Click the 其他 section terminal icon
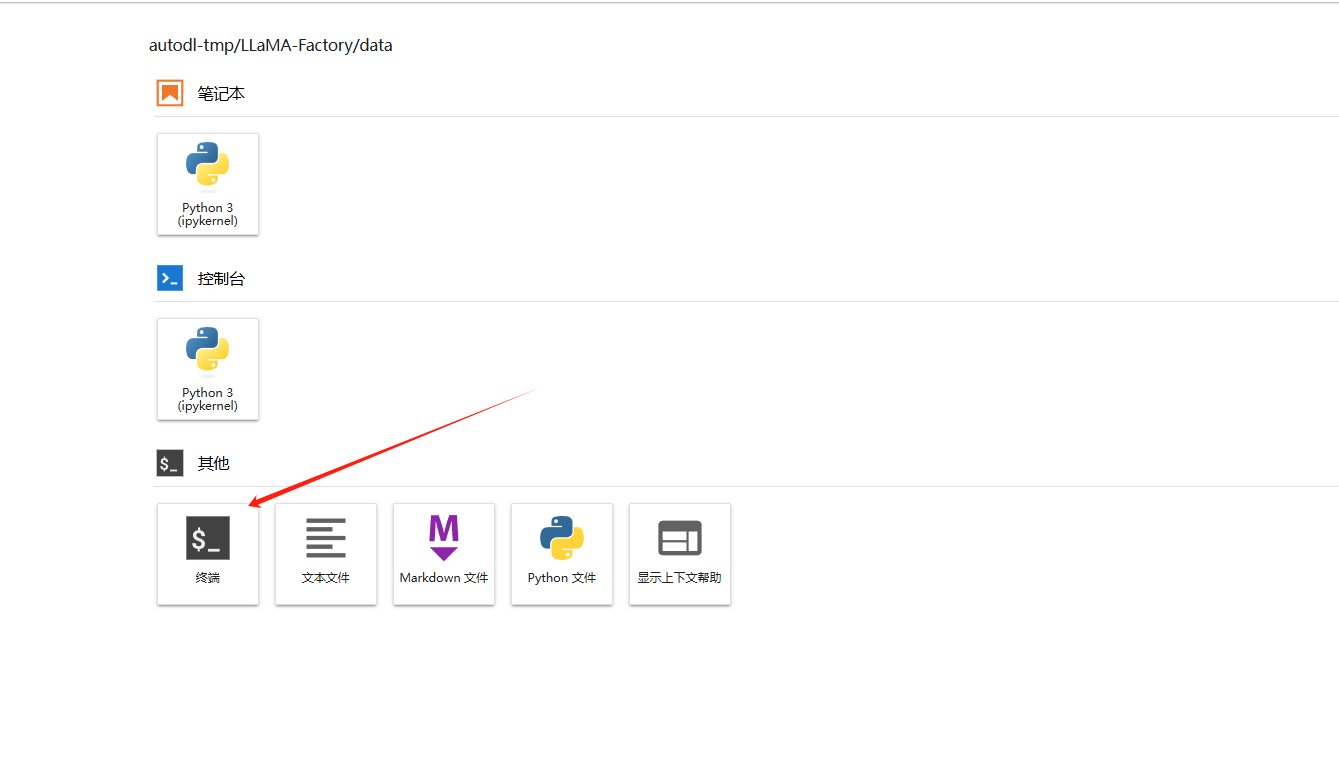 170,463
